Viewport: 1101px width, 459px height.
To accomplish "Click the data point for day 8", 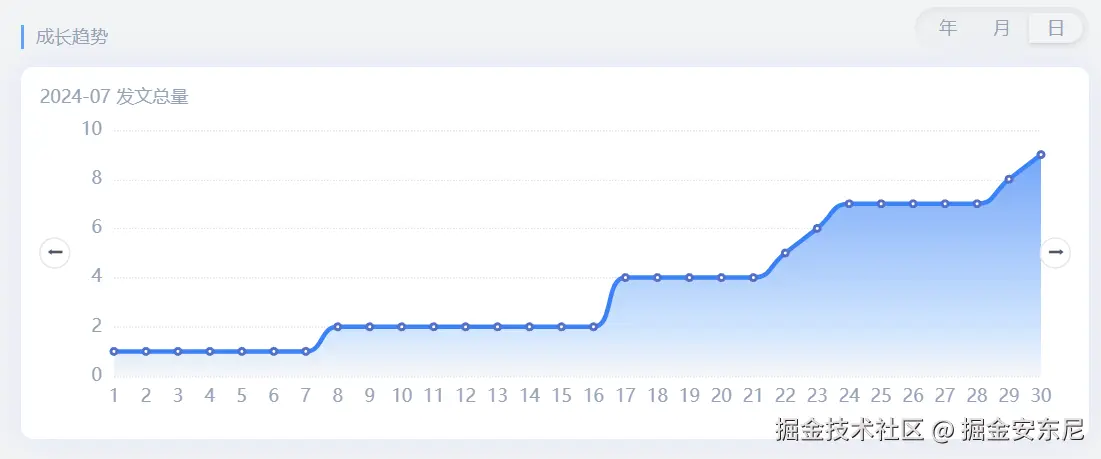I will [x=338, y=327].
